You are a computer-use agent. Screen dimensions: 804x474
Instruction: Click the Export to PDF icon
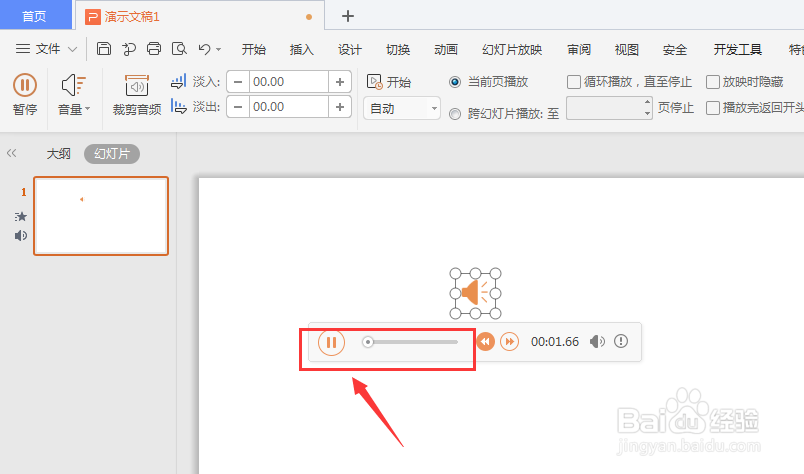pos(129,49)
